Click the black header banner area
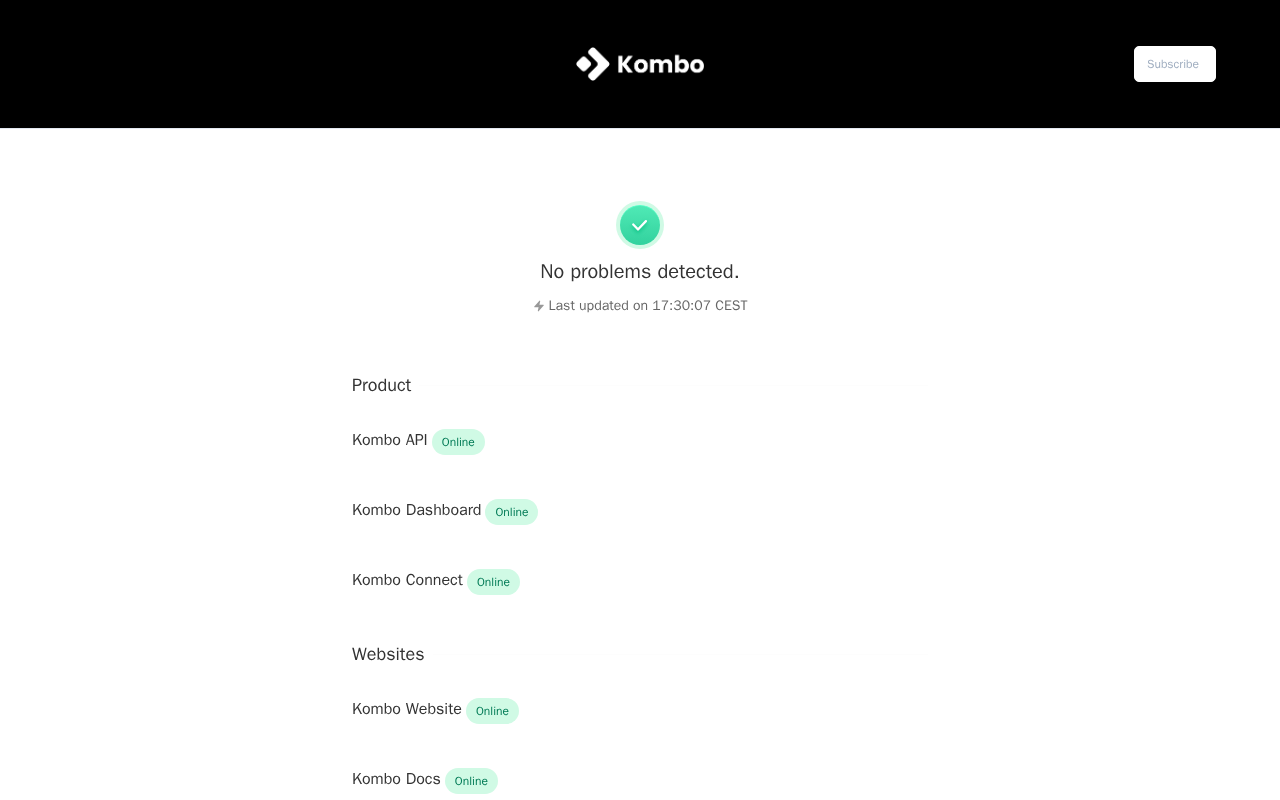Image resolution: width=1280 pixels, height=800 pixels. point(300,64)
